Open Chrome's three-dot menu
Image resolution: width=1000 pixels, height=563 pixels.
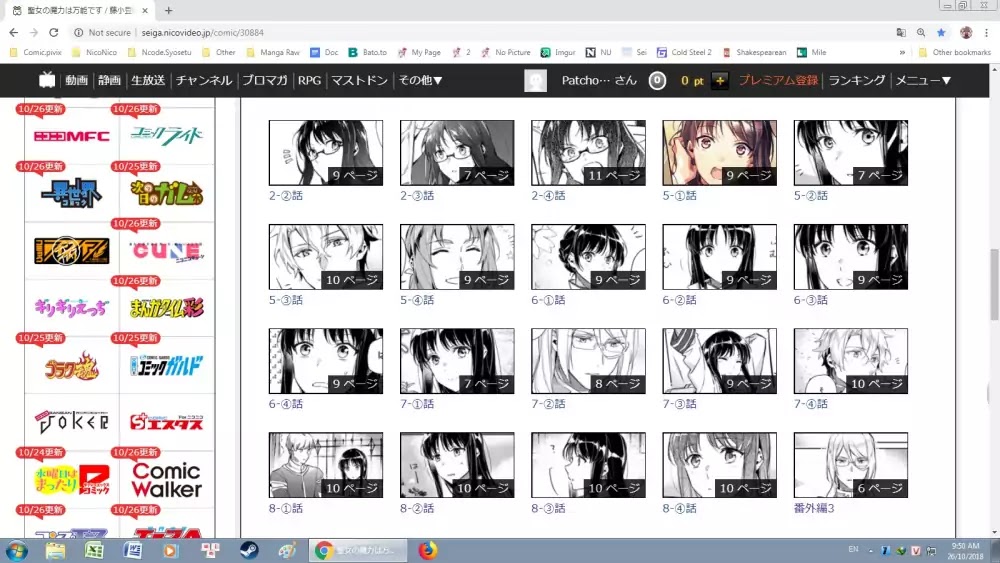987,32
